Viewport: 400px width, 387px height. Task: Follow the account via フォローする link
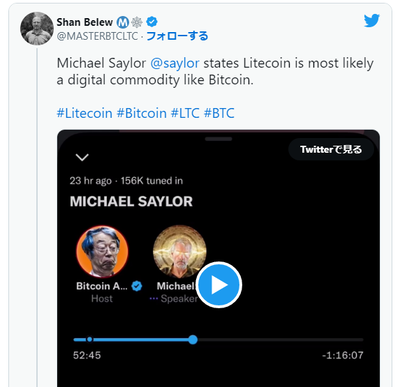tap(177, 36)
